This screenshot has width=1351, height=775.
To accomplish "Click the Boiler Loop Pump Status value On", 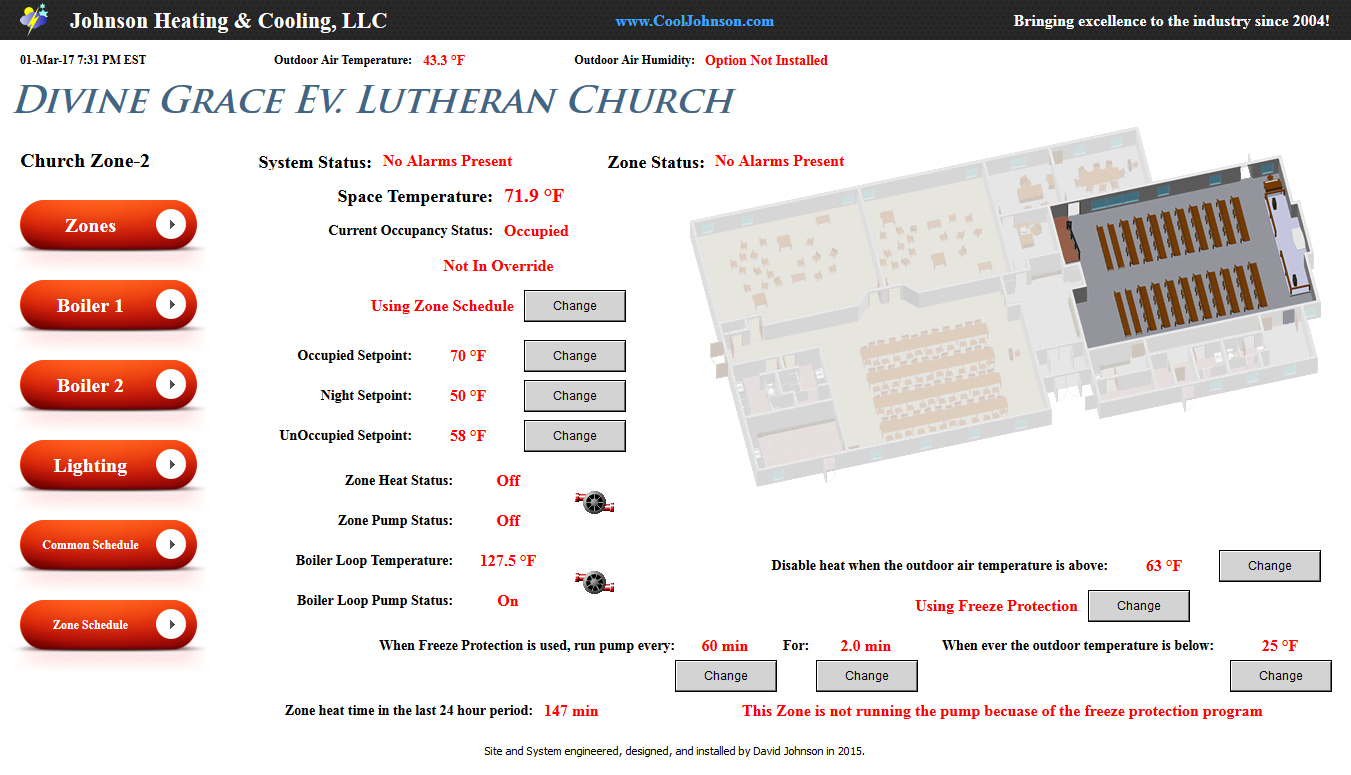I will (x=508, y=601).
